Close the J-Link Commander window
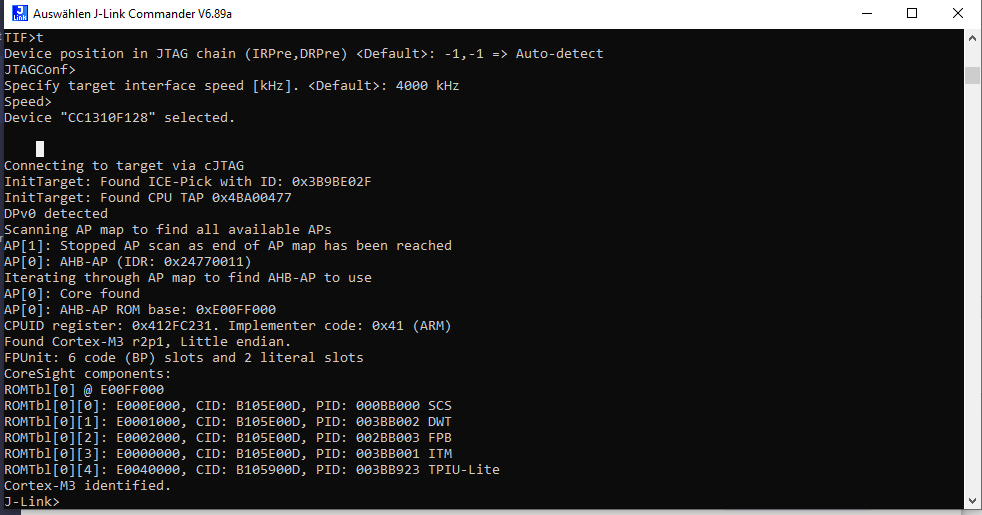 [x=958, y=14]
